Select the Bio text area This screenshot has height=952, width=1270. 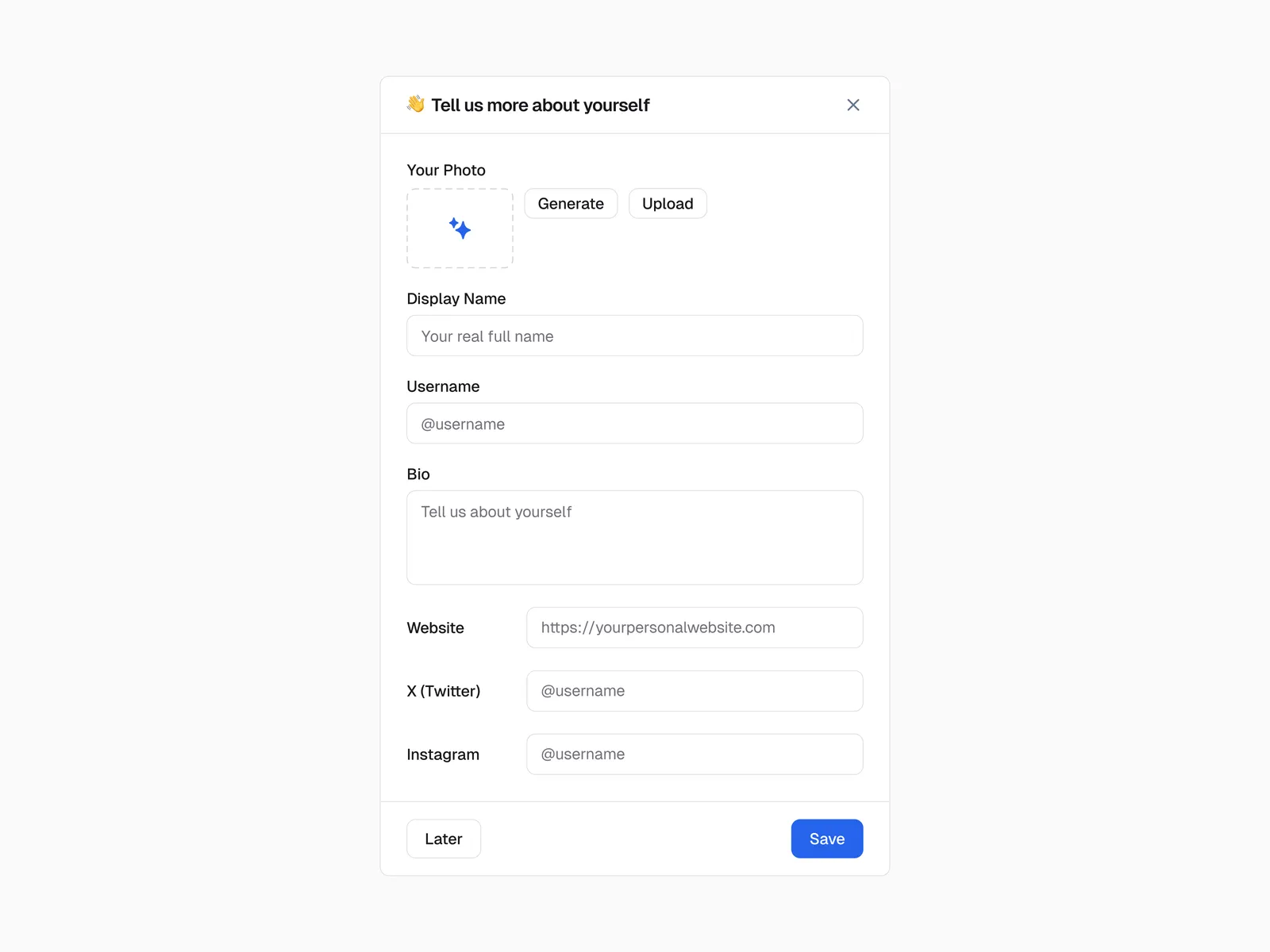pyautogui.click(x=634, y=537)
